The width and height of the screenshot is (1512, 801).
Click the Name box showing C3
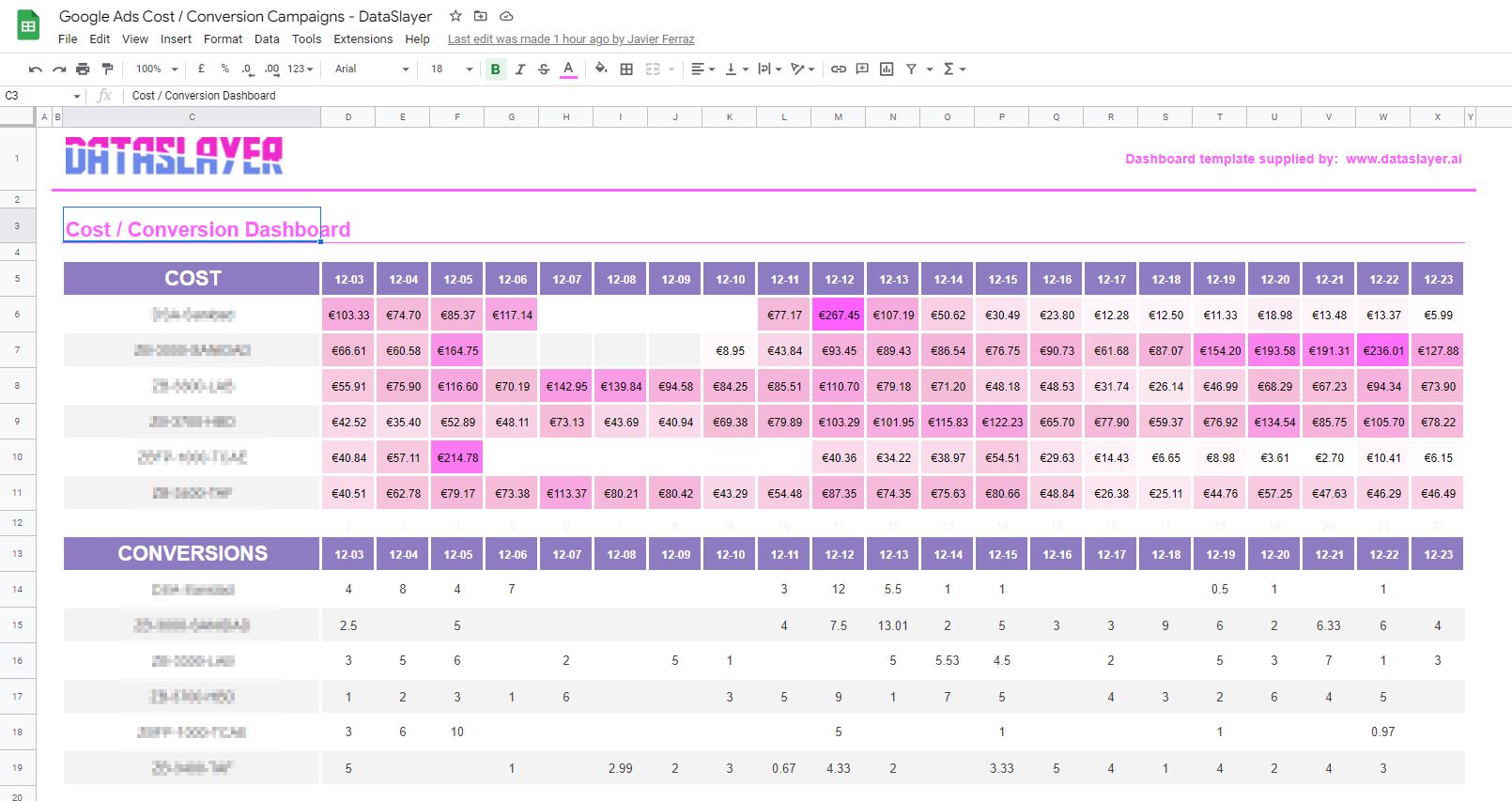click(x=38, y=96)
